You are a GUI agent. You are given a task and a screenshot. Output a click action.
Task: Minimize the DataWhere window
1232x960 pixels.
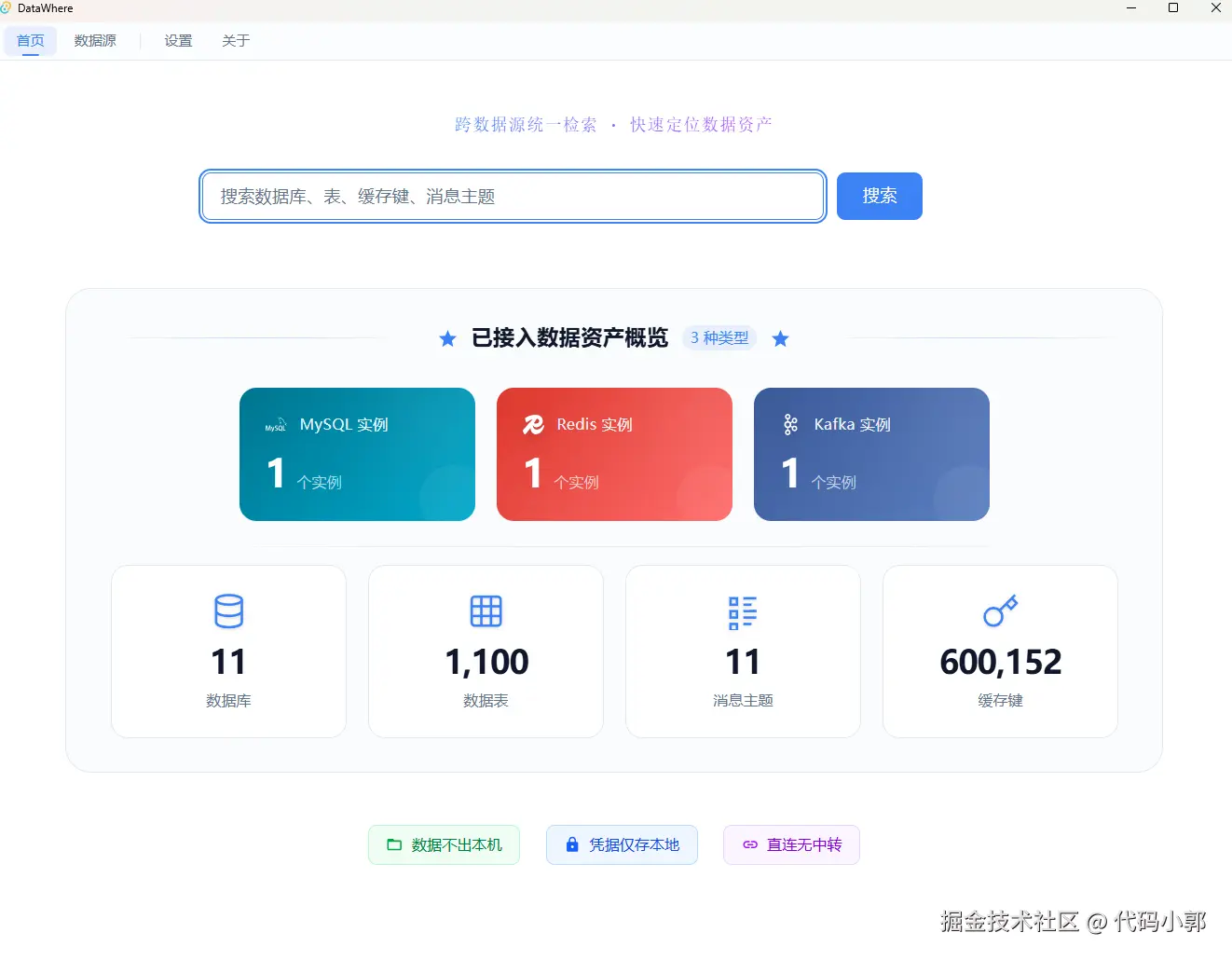1131,7
